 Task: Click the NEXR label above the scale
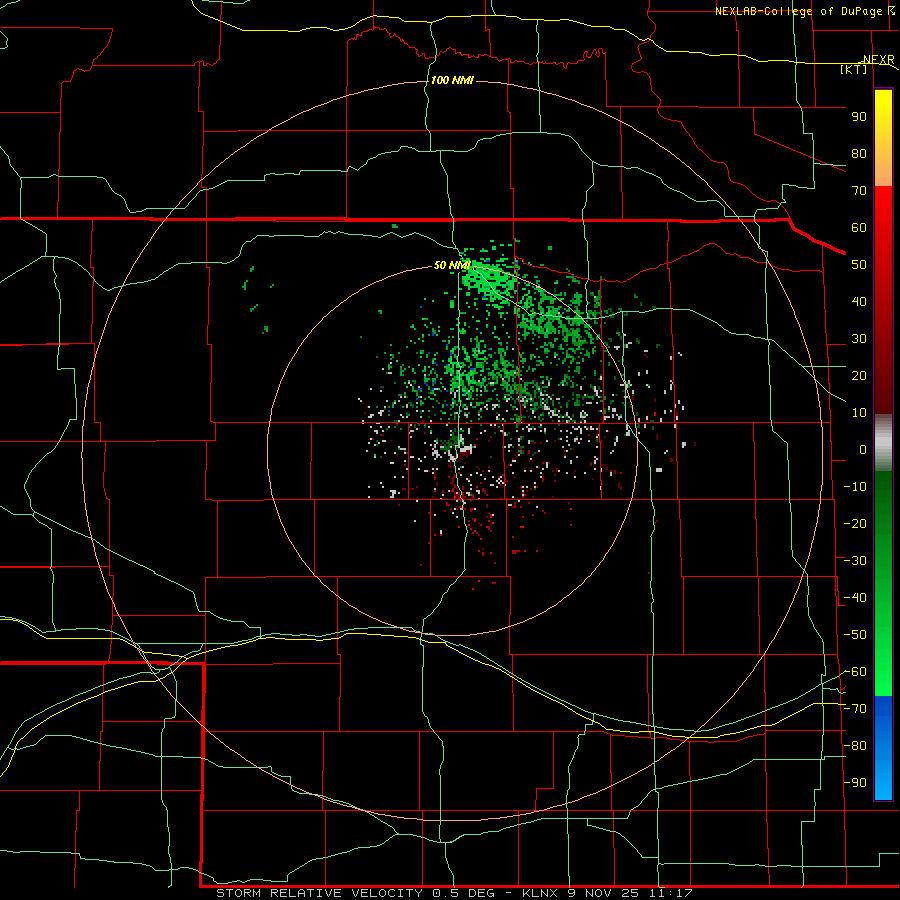tap(878, 59)
